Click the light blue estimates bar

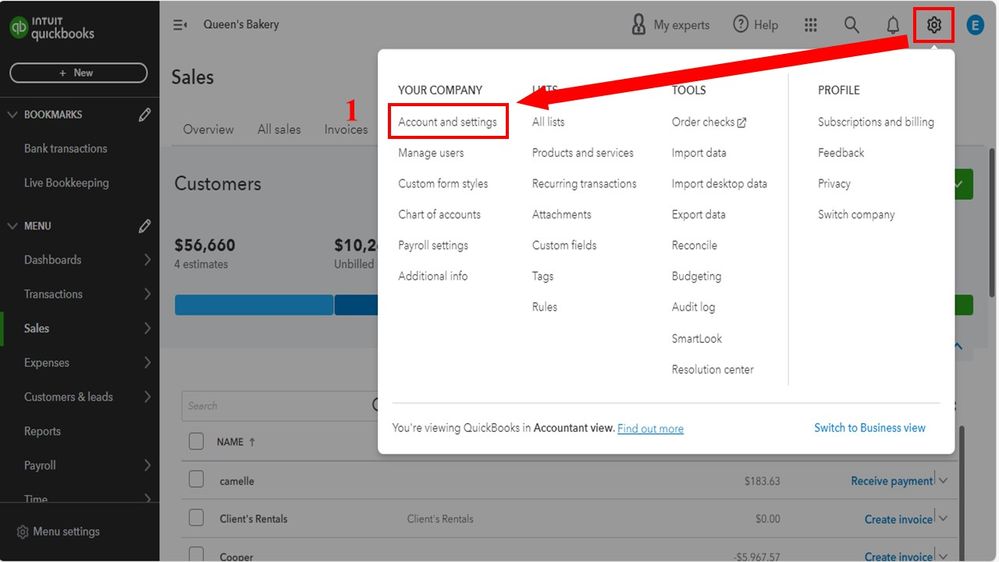(x=254, y=305)
